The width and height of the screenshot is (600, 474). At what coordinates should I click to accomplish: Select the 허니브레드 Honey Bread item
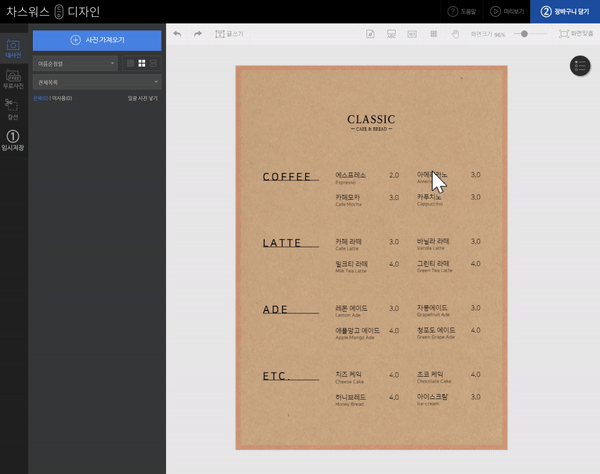(x=351, y=400)
